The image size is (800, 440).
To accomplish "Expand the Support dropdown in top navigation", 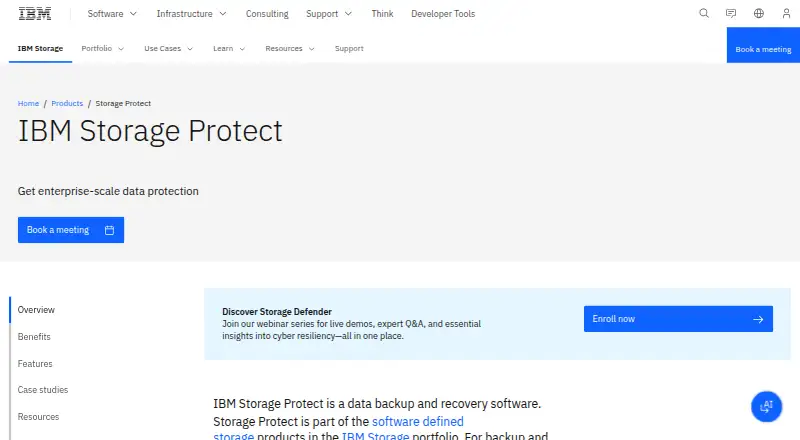I will 329,14.
